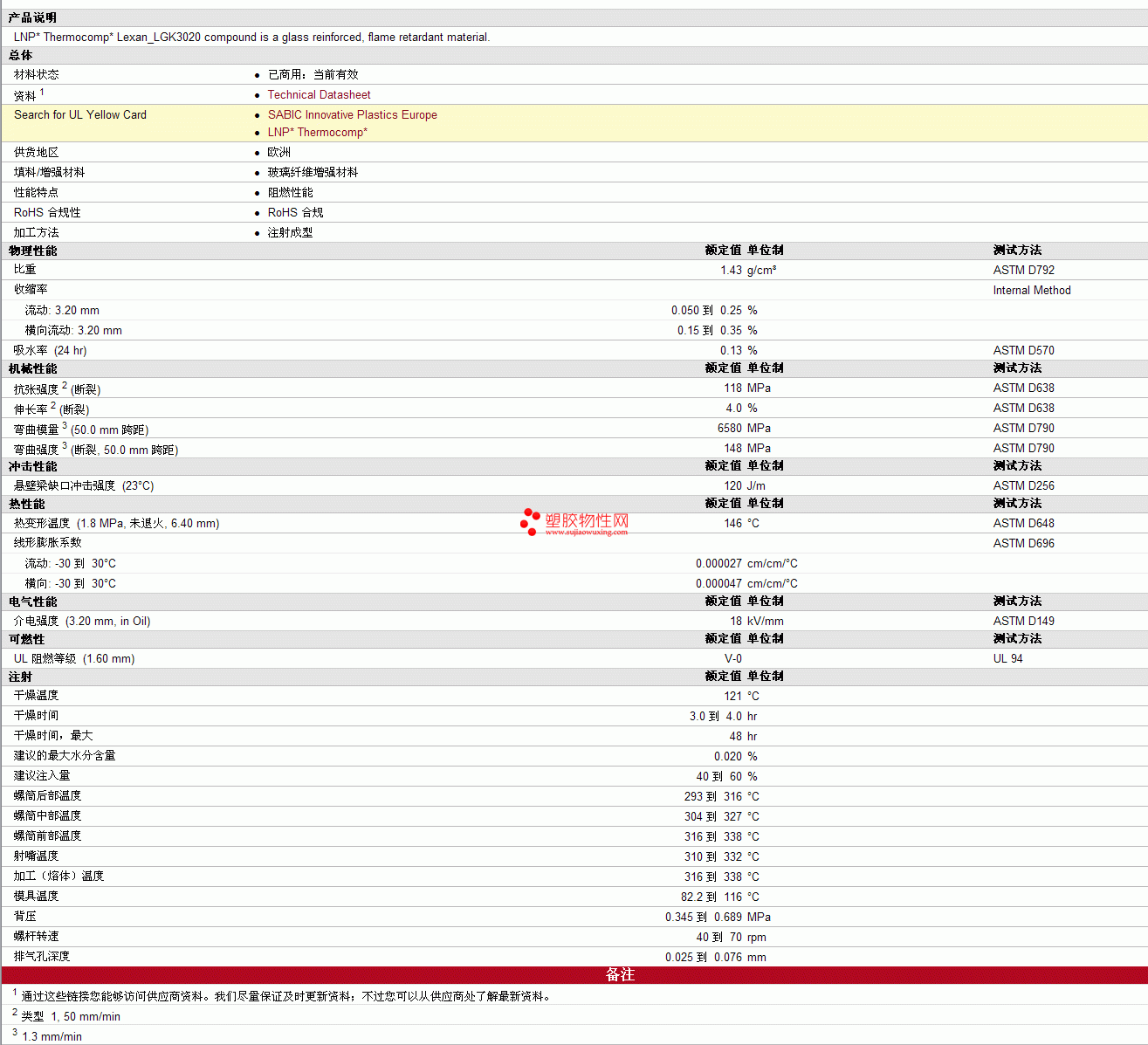Click the 材料状态 row label

pyautogui.click(x=37, y=74)
